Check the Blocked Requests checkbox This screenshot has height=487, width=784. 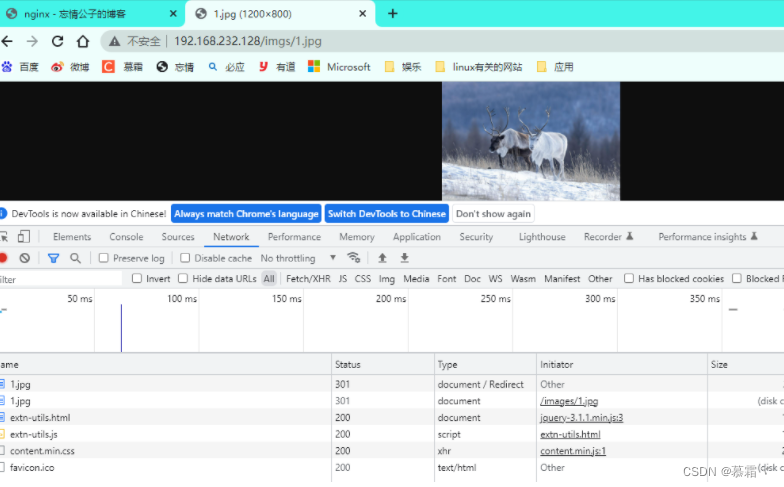[736, 278]
